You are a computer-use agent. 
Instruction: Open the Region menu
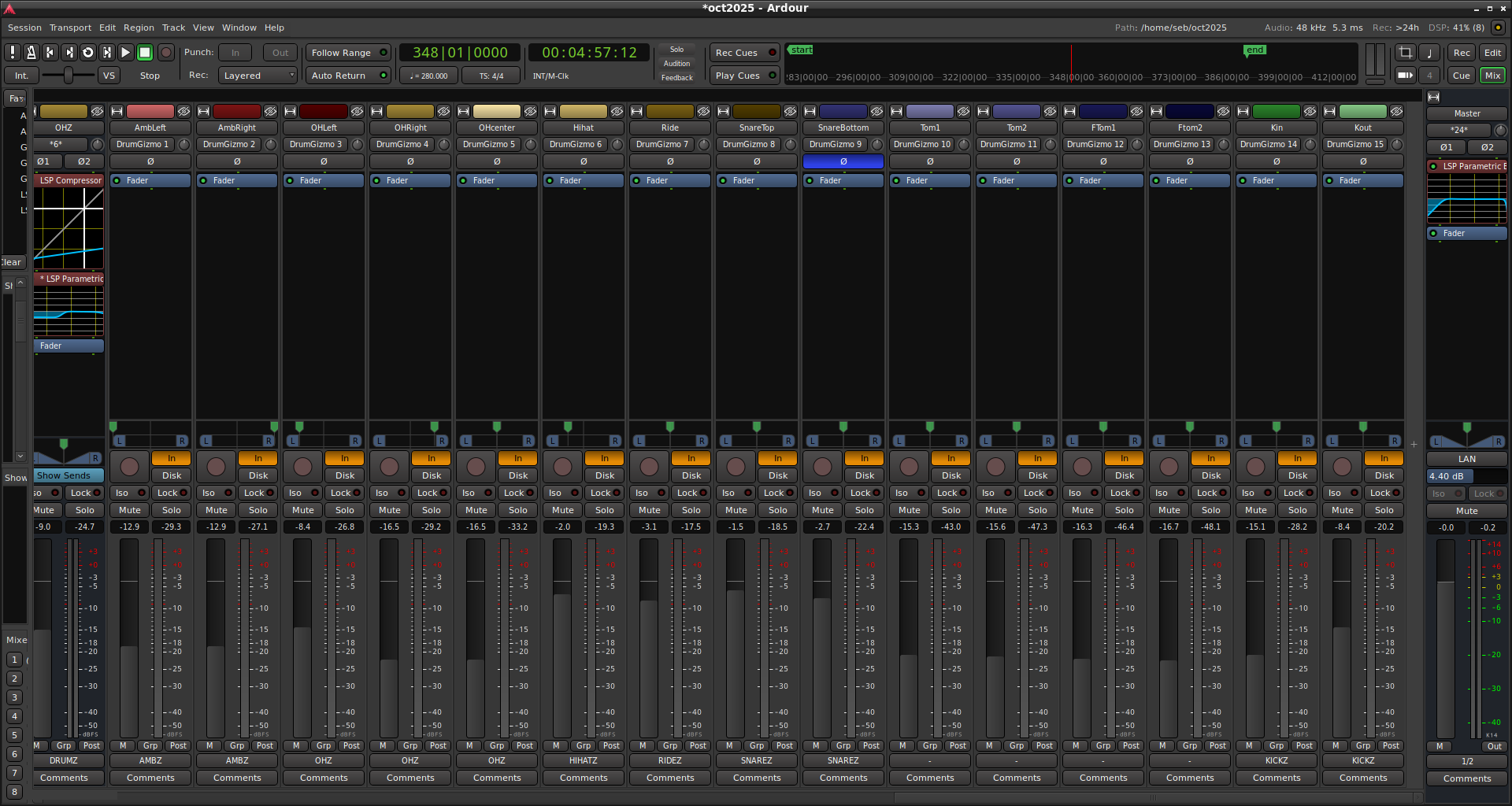tap(139, 28)
